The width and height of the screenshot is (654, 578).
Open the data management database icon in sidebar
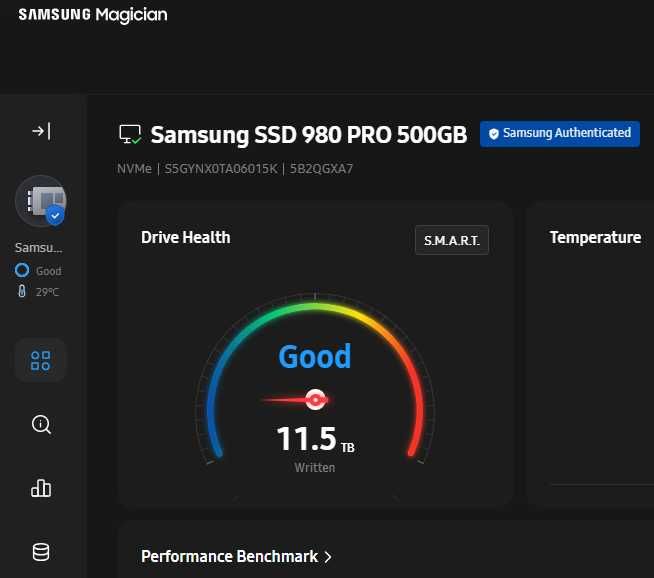click(41, 552)
